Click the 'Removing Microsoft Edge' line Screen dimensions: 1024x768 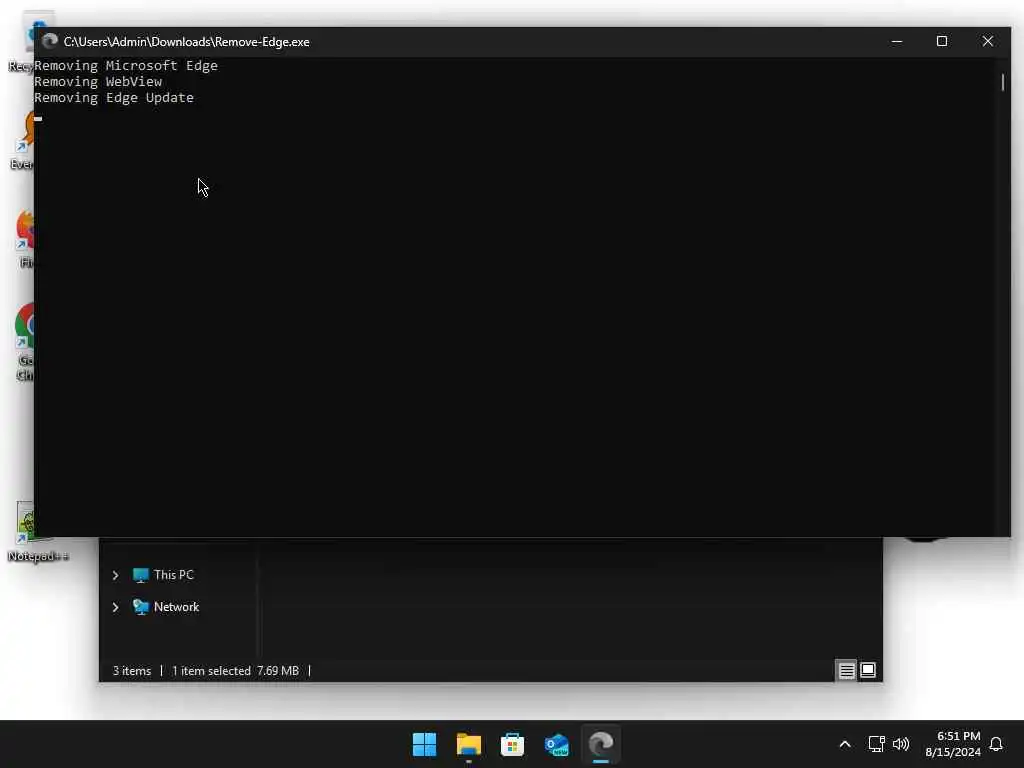(126, 65)
